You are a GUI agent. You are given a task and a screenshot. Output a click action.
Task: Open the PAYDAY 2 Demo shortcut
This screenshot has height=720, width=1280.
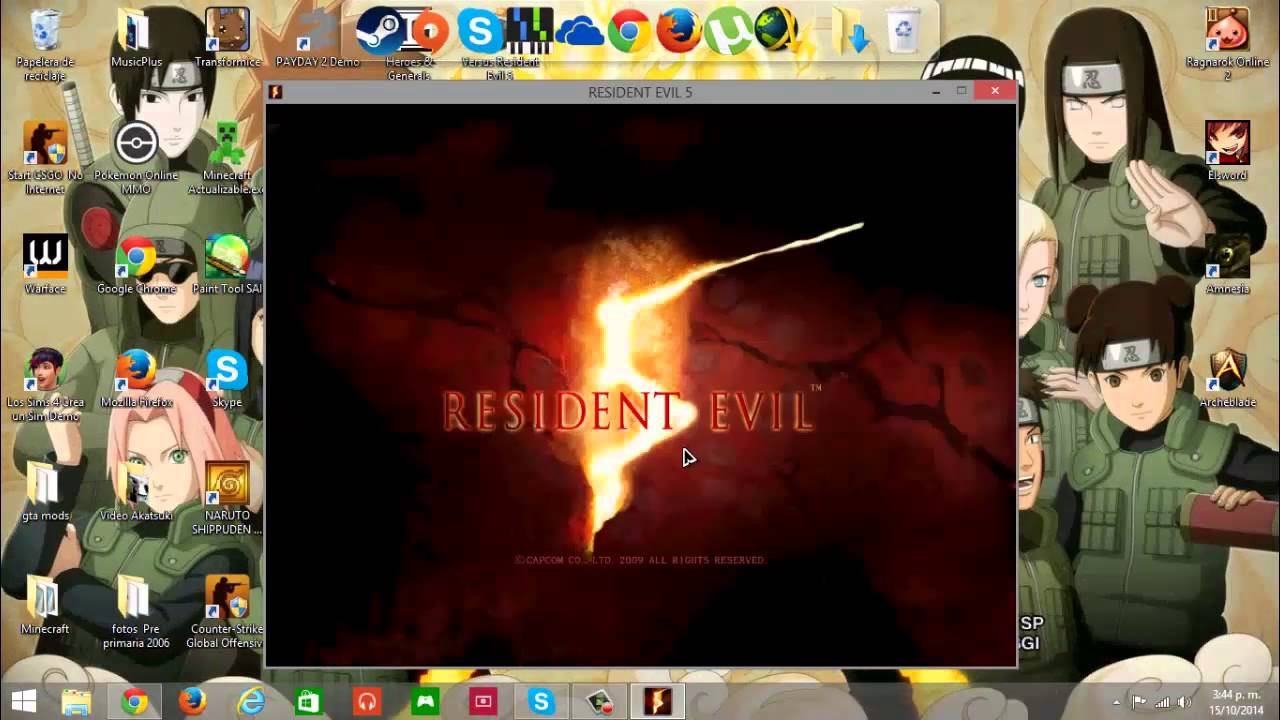317,40
